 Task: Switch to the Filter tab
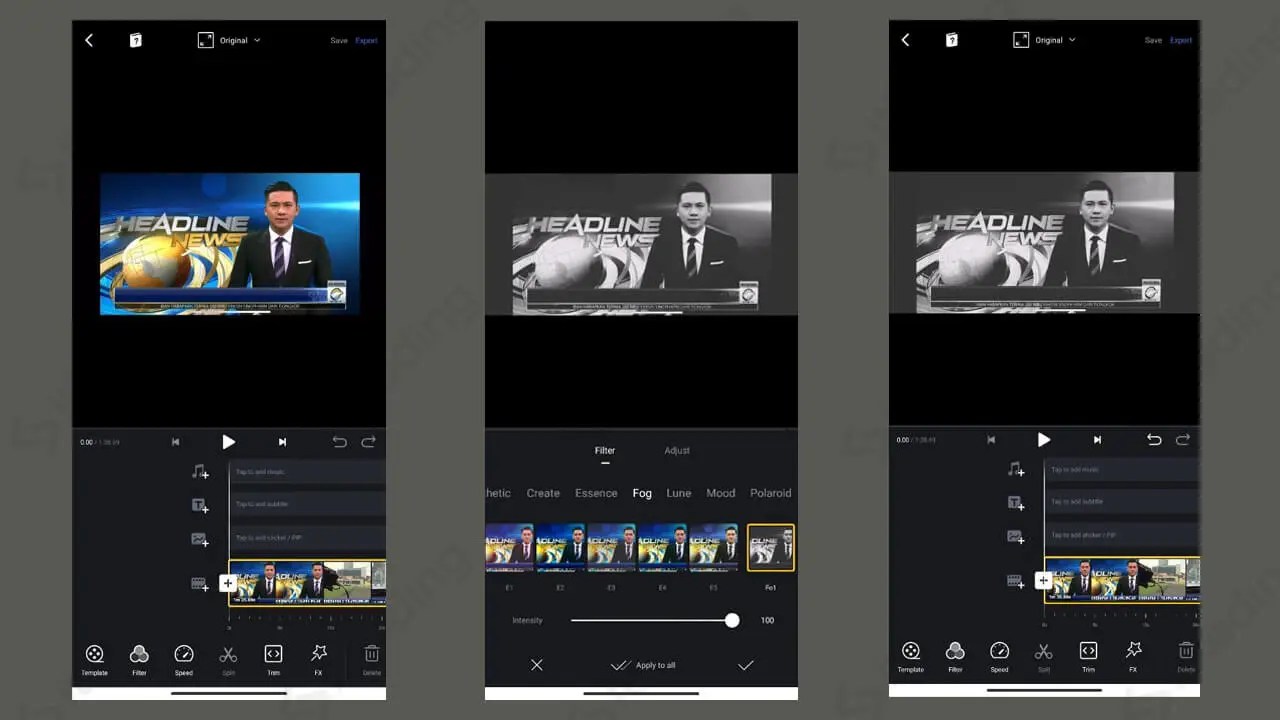(605, 451)
